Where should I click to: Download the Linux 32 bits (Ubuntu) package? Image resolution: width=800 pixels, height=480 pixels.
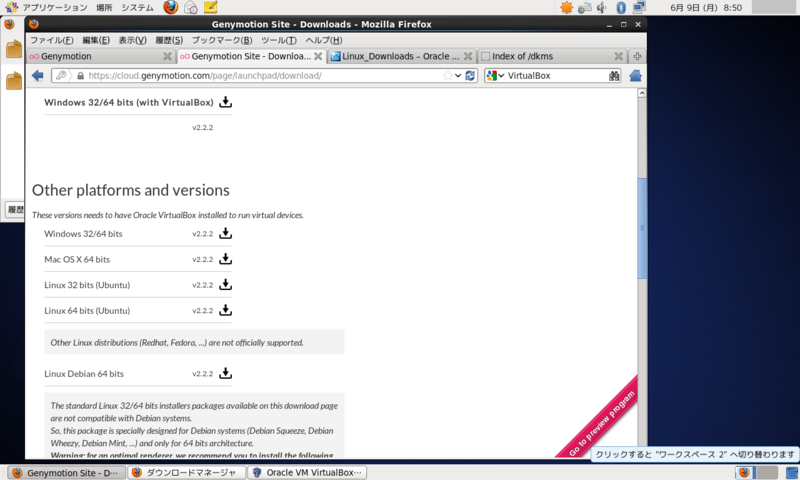(x=225, y=285)
